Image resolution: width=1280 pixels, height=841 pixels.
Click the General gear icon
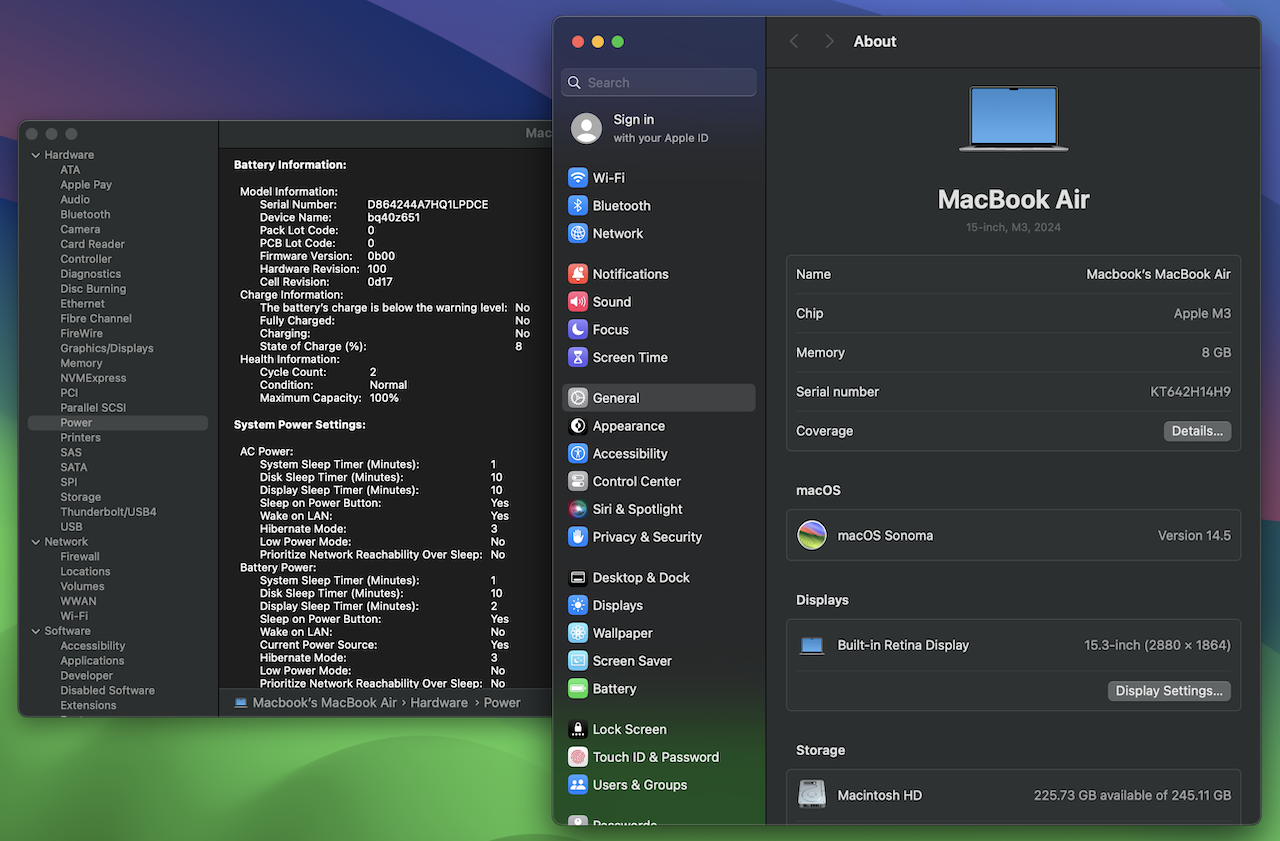[x=578, y=398]
